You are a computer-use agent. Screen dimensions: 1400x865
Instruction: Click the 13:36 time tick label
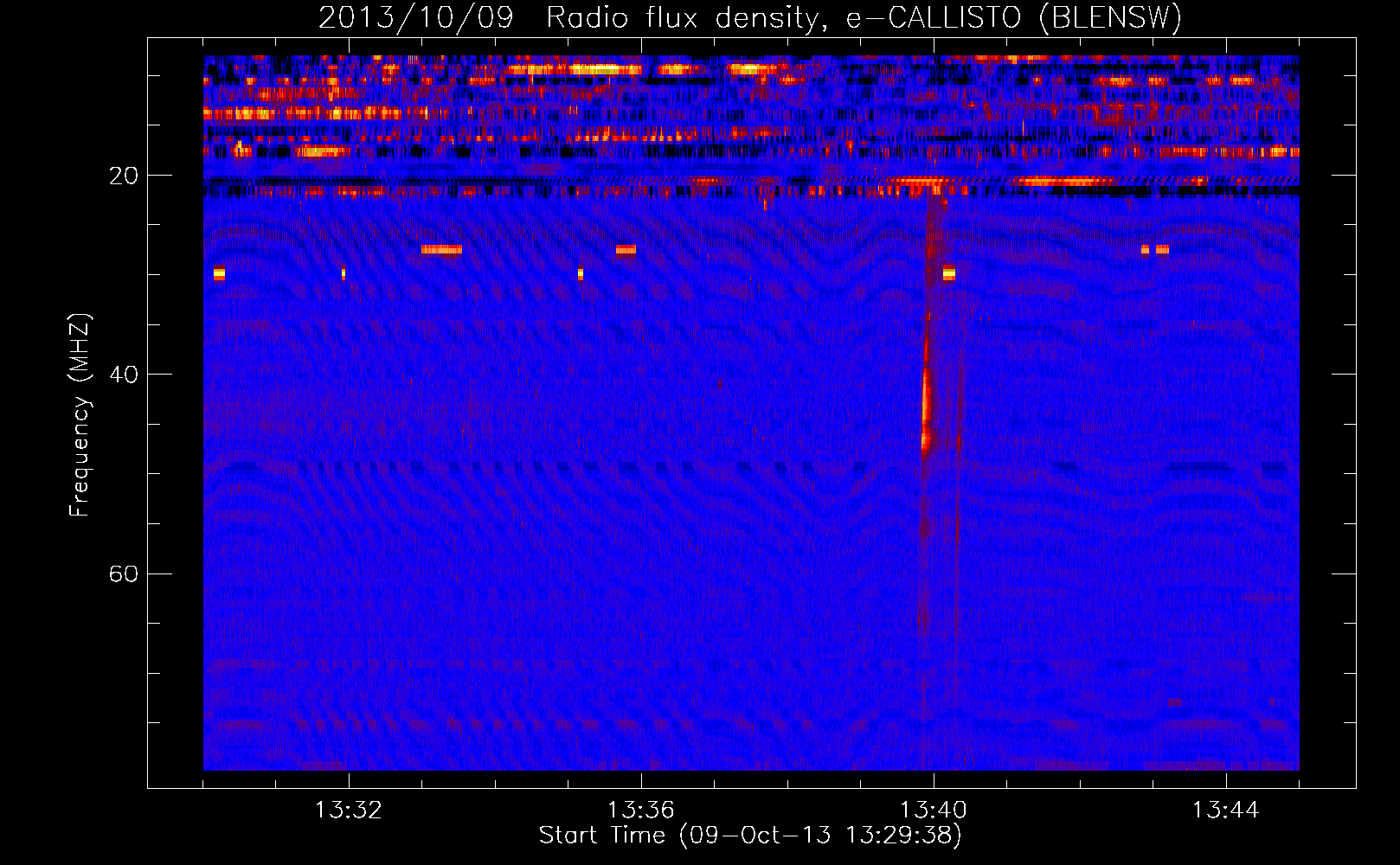pyautogui.click(x=641, y=811)
